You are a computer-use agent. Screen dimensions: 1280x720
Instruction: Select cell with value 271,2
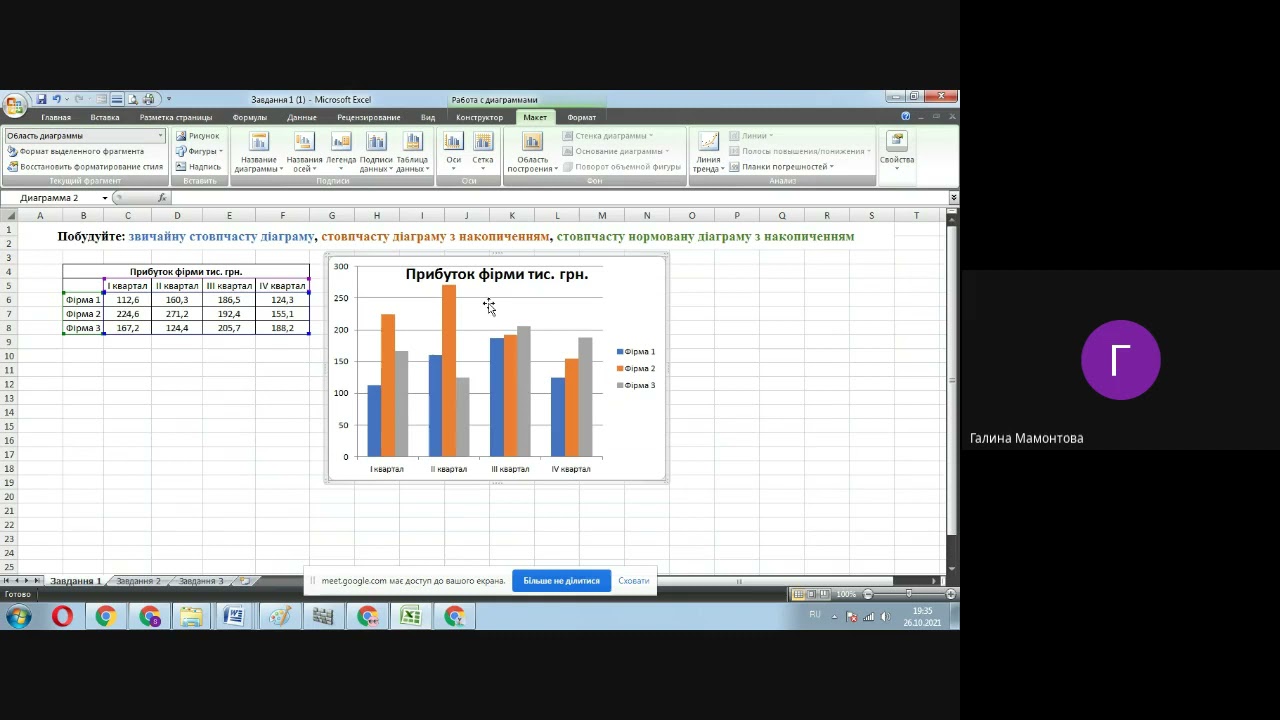click(177, 314)
